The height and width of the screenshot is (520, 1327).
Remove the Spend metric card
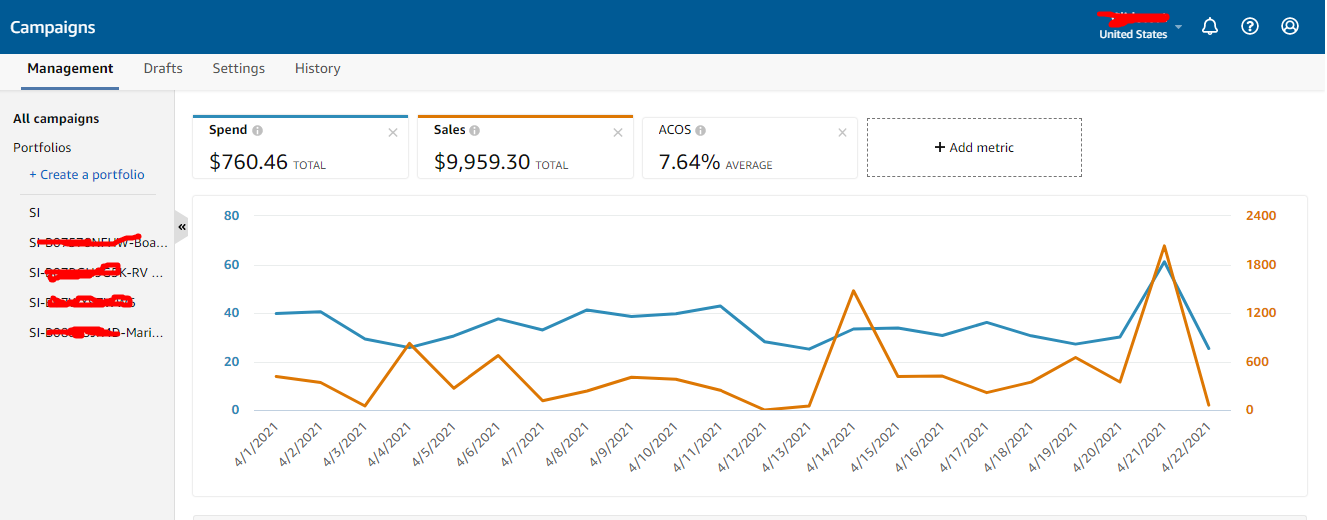393,132
